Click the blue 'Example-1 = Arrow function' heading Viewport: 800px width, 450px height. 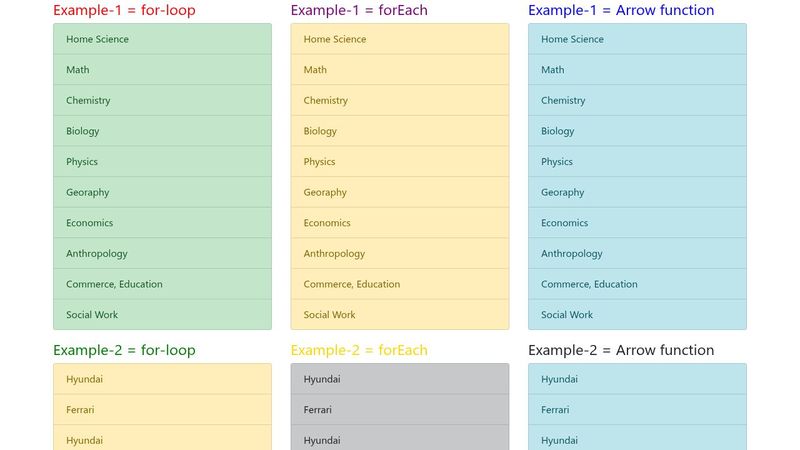coord(621,11)
